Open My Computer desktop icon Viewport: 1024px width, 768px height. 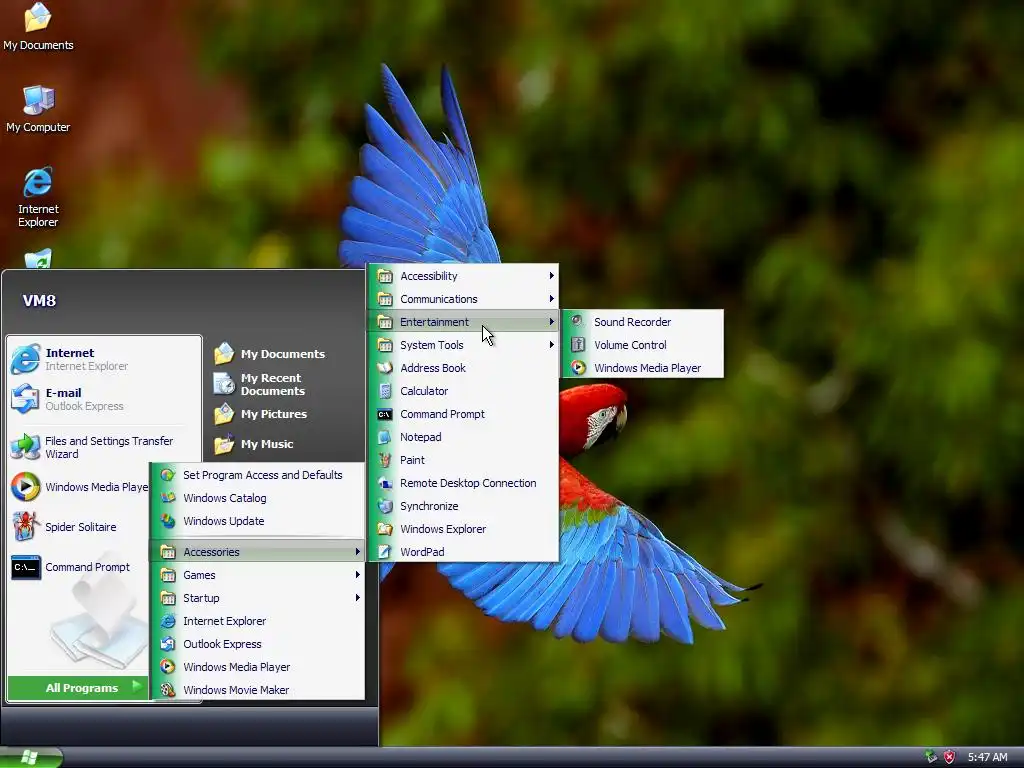point(39,100)
